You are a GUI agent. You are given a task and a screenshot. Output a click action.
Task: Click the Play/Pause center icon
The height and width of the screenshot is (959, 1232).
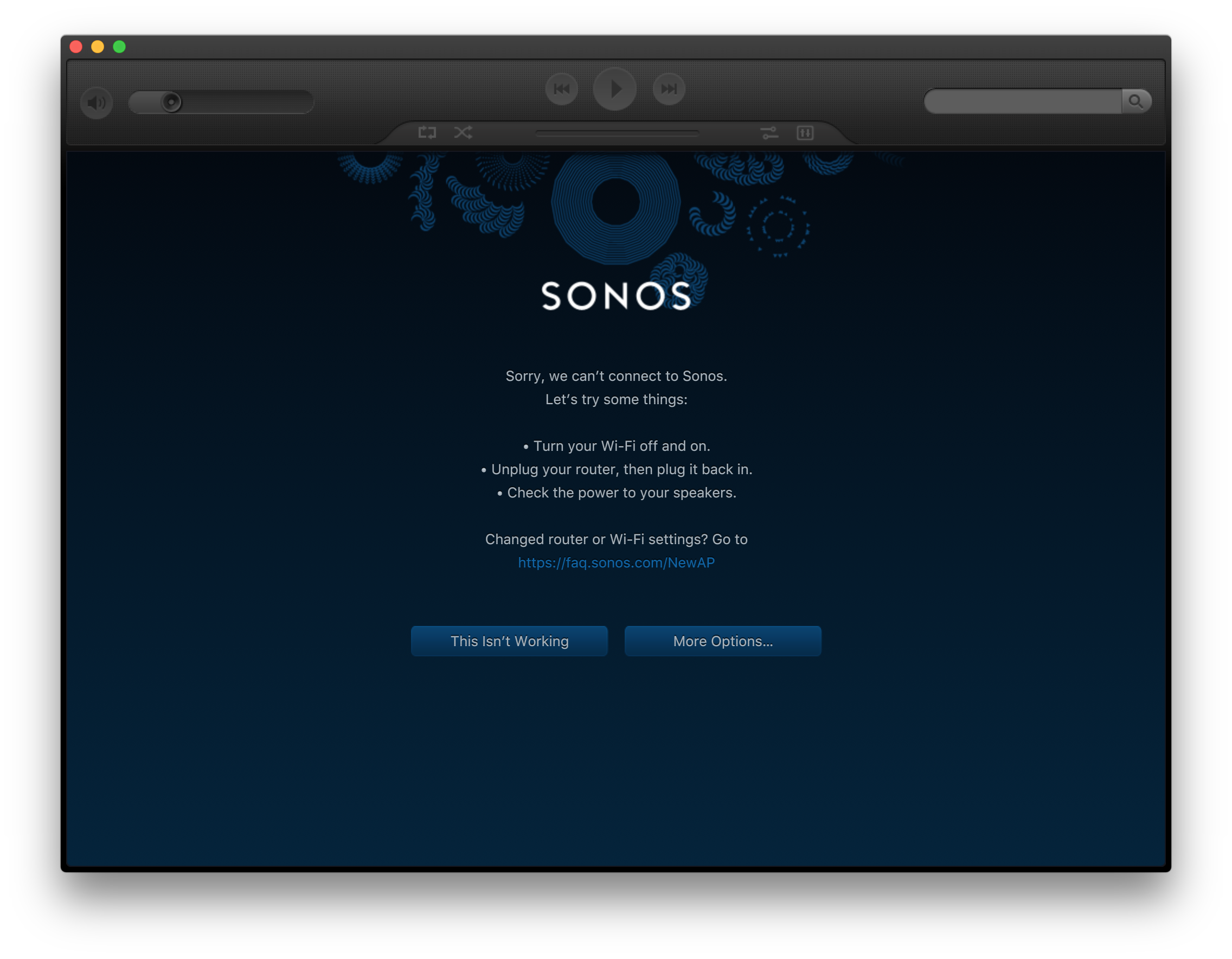point(616,88)
